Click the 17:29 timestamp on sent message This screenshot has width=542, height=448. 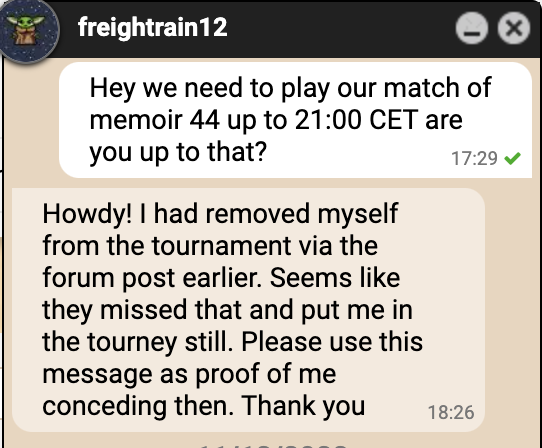pyautogui.click(x=474, y=159)
